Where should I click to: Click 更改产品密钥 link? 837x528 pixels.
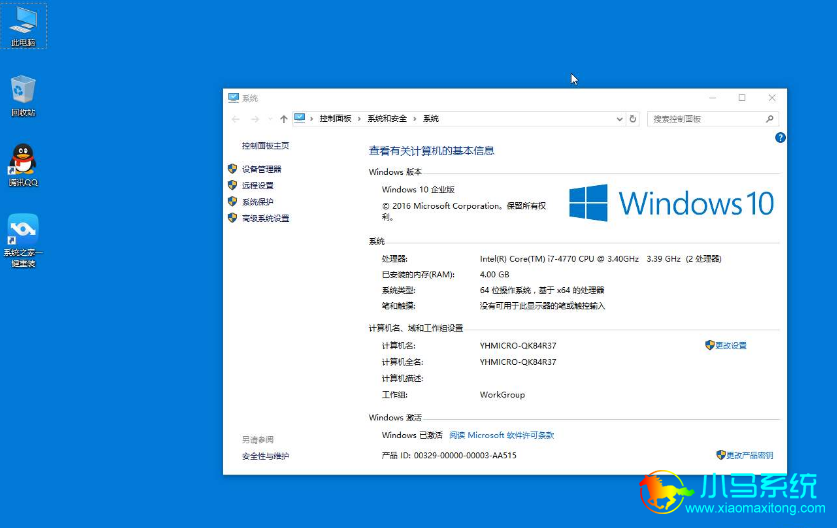(x=749, y=455)
